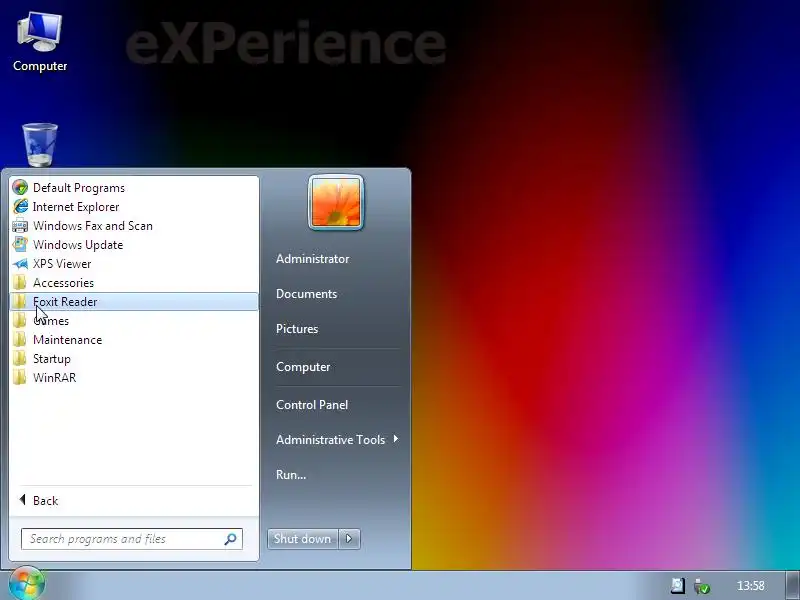Image resolution: width=800 pixels, height=600 pixels.
Task: Open Control Panel
Action: [312, 405]
